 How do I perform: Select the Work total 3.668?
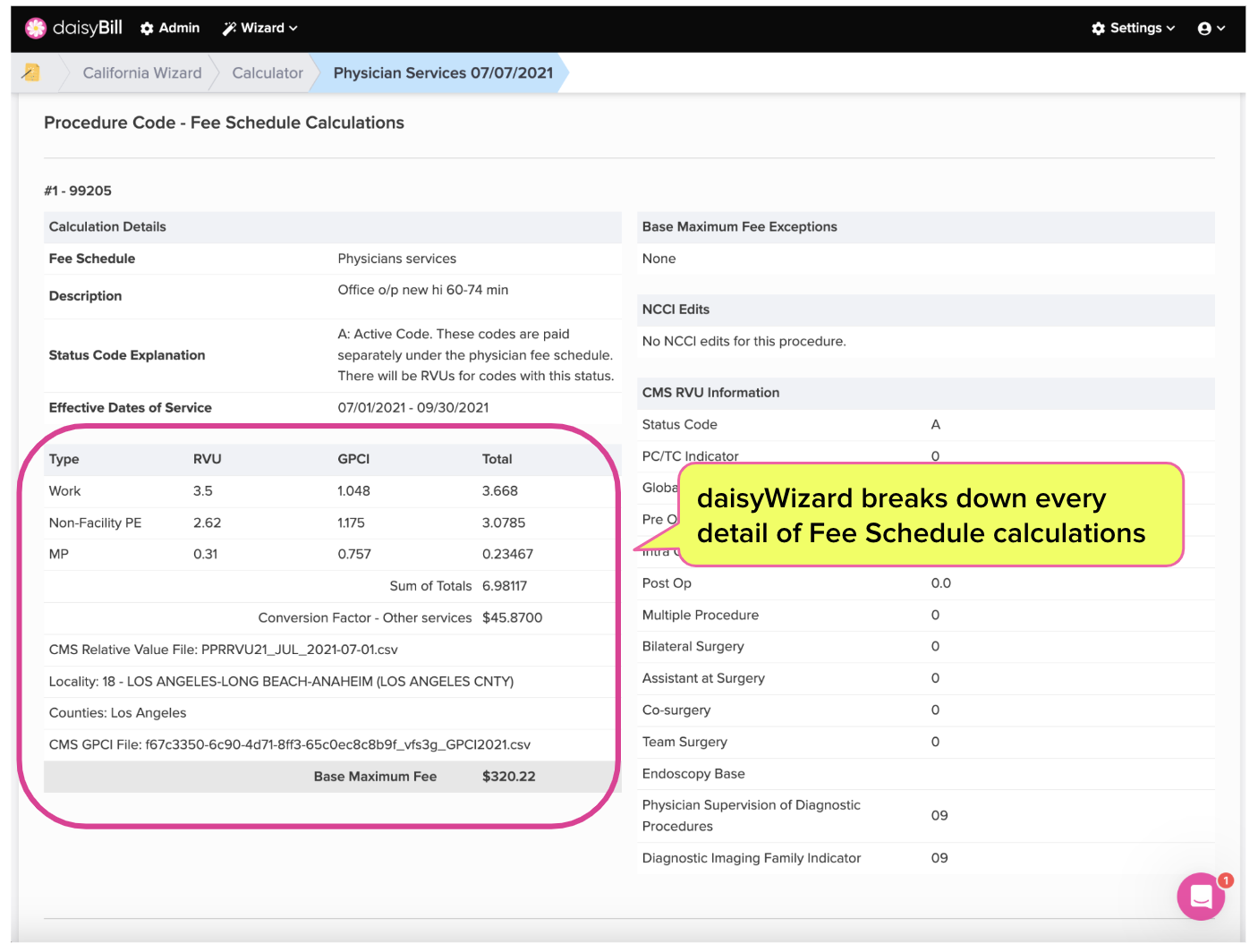click(x=500, y=491)
